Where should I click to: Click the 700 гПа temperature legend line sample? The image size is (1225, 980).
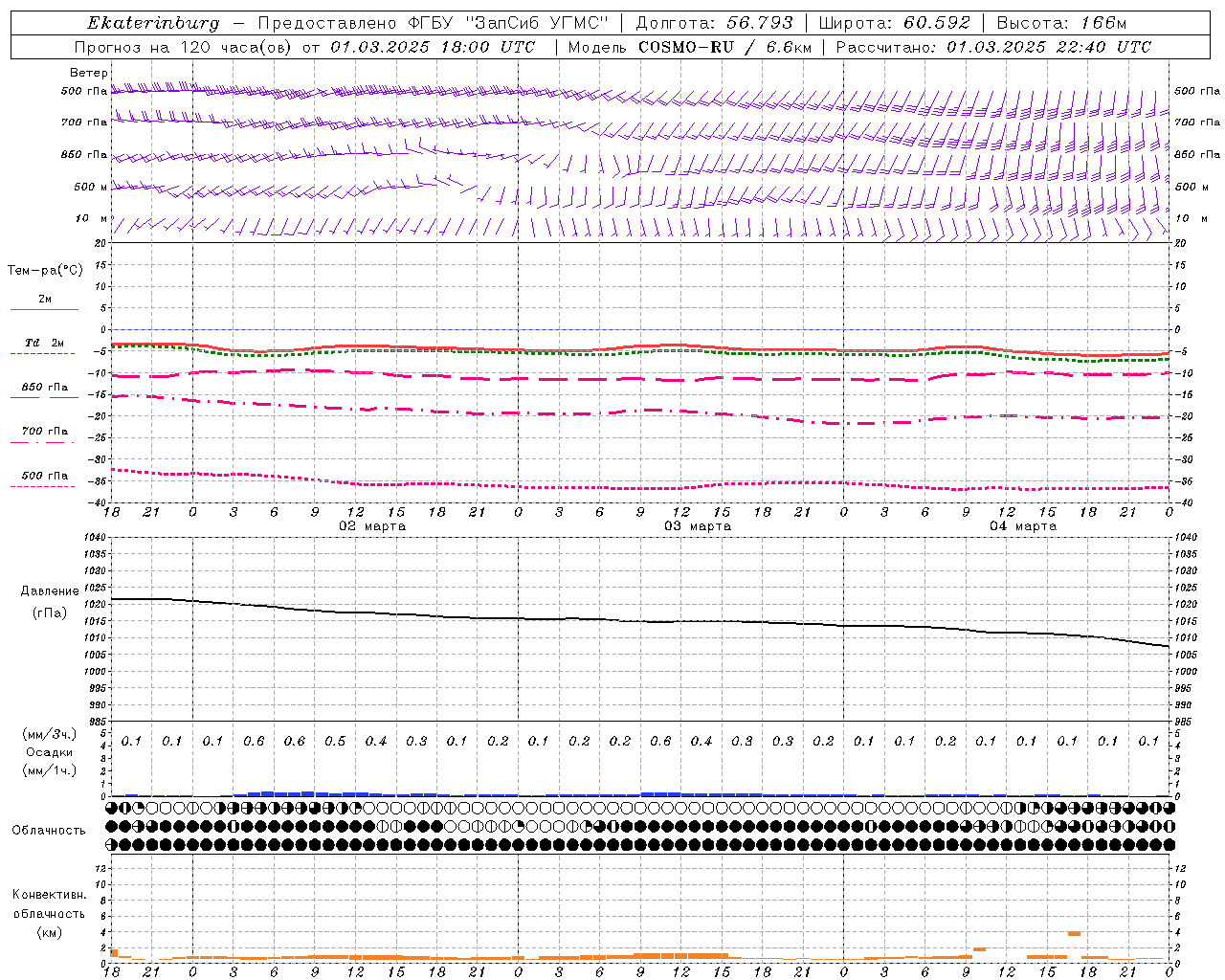[x=44, y=442]
